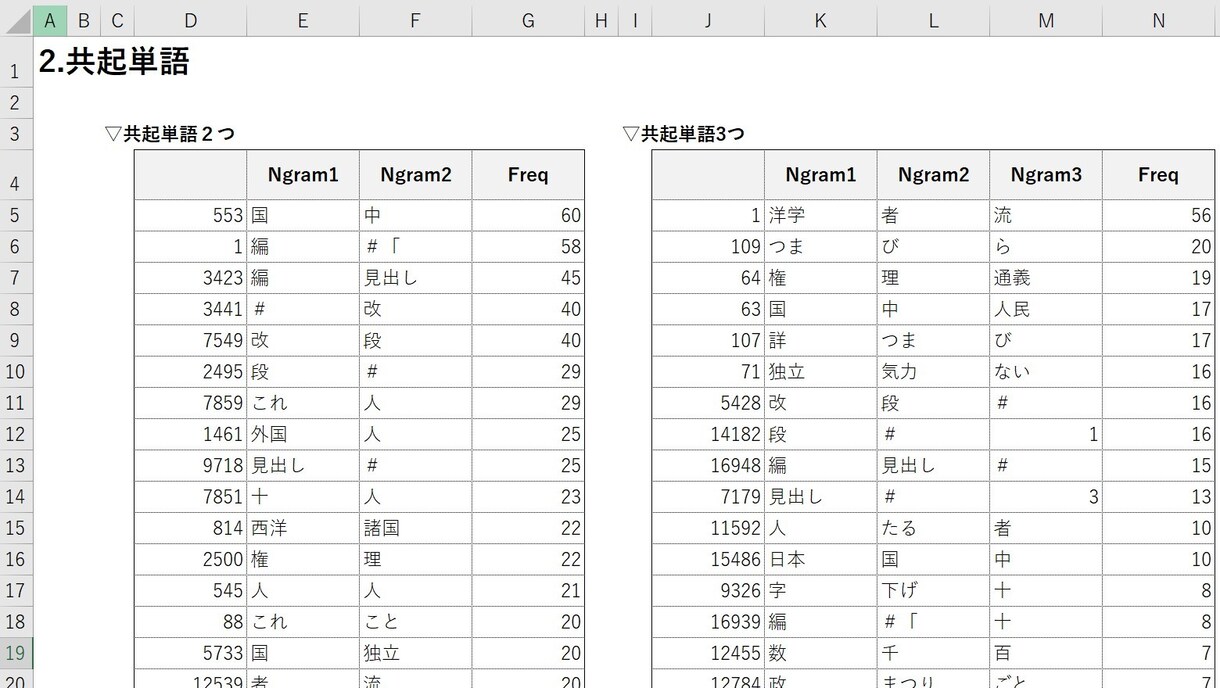The height and width of the screenshot is (688, 1220).
Task: Select column A header
Action: (x=50, y=20)
